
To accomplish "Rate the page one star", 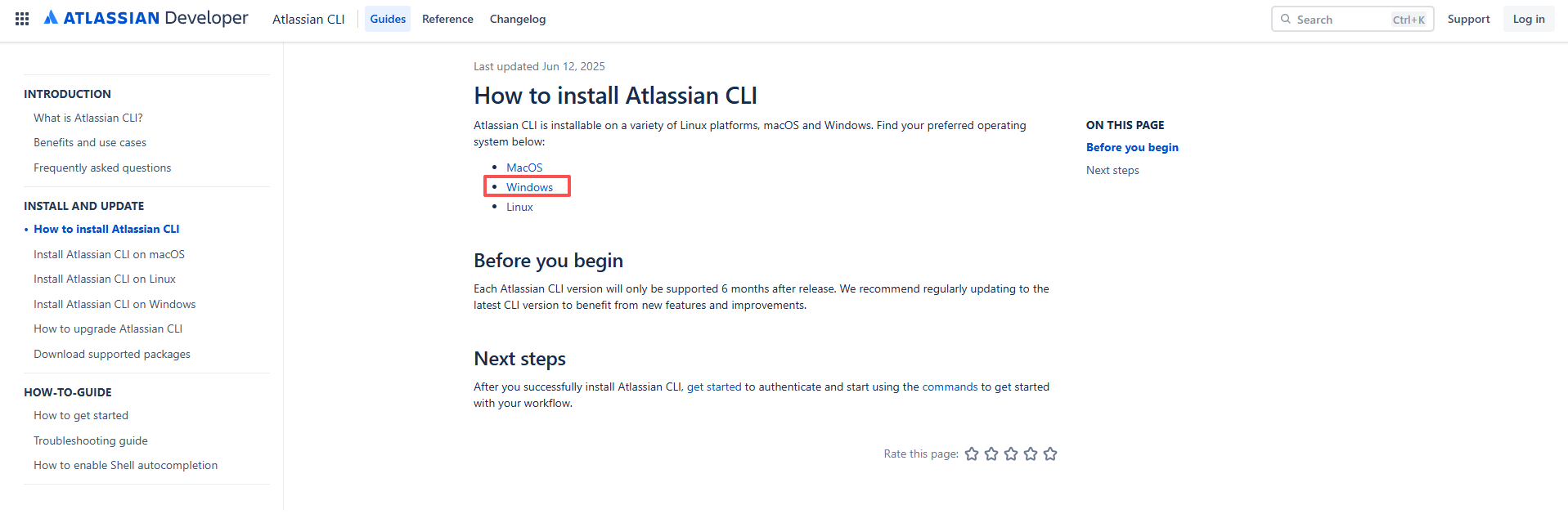I will (972, 454).
